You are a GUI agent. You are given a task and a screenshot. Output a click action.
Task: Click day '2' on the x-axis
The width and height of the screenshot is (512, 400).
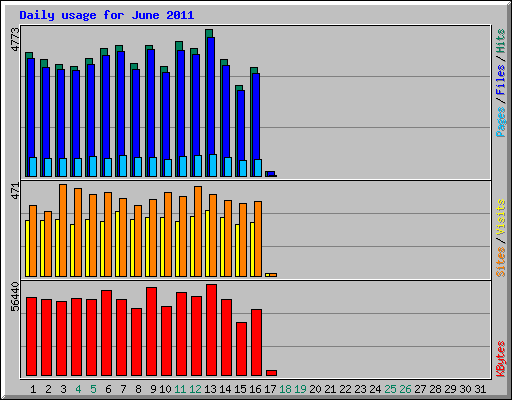[48, 389]
